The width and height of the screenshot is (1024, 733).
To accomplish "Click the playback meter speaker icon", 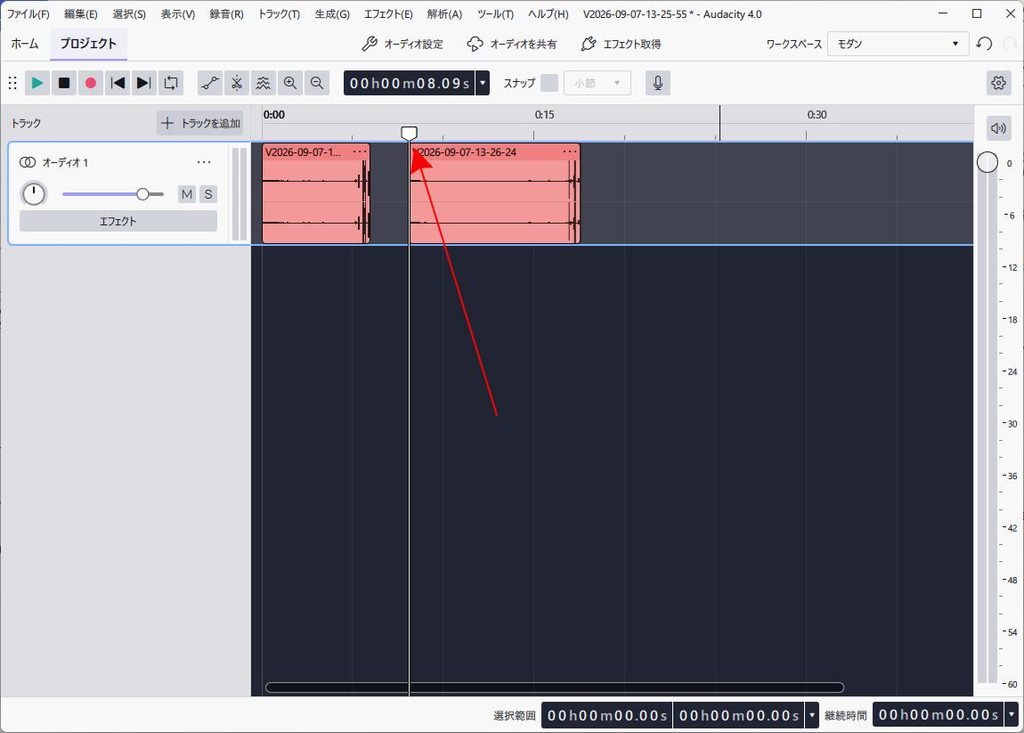I will click(x=998, y=128).
